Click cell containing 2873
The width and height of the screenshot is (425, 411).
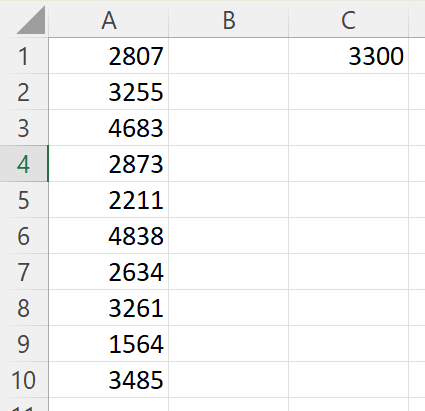pos(109,164)
